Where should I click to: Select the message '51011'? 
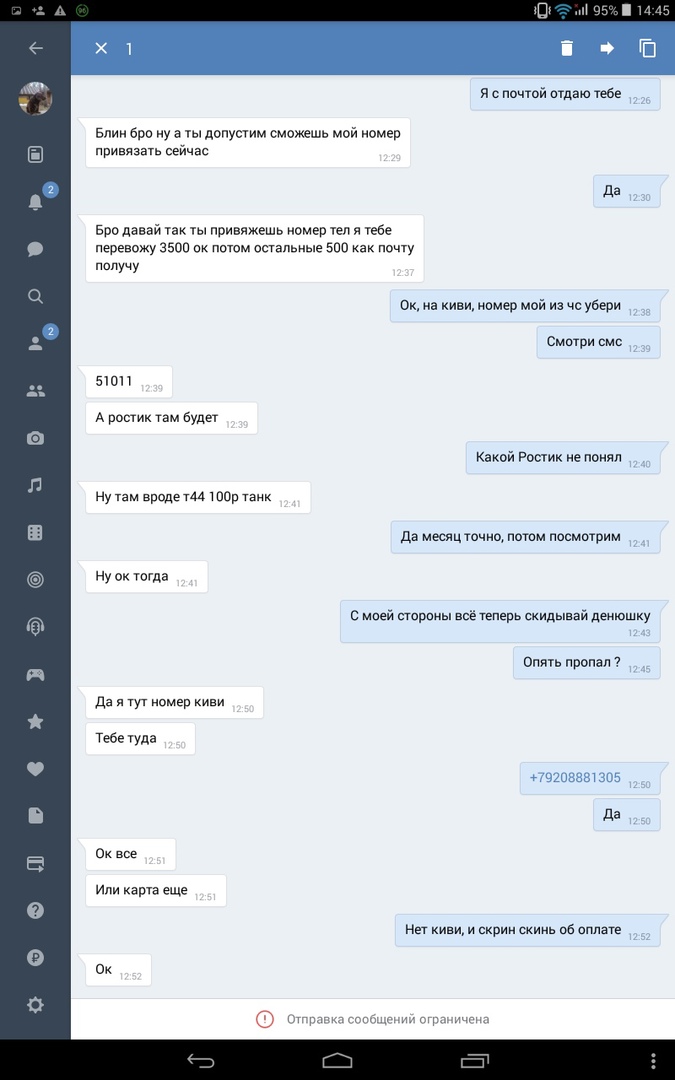128,382
